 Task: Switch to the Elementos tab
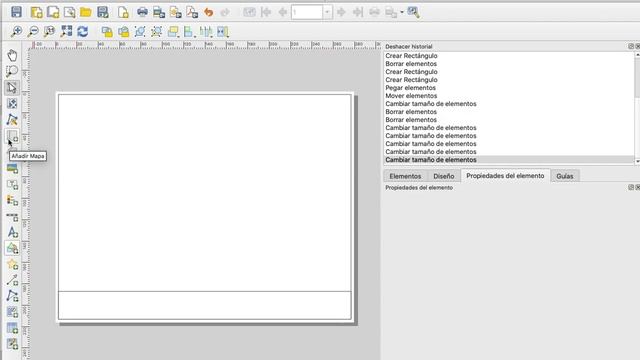pyautogui.click(x=405, y=176)
